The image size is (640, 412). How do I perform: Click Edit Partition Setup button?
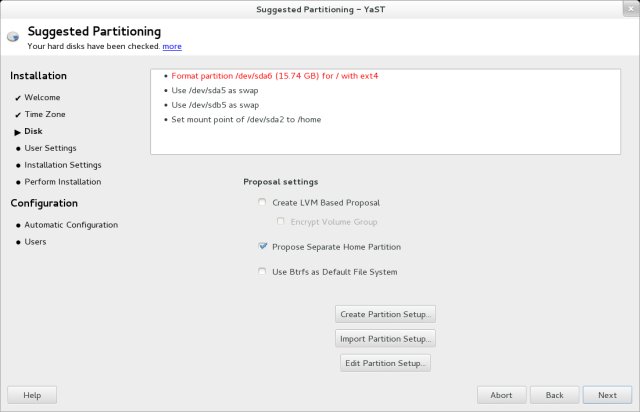pyautogui.click(x=385, y=362)
